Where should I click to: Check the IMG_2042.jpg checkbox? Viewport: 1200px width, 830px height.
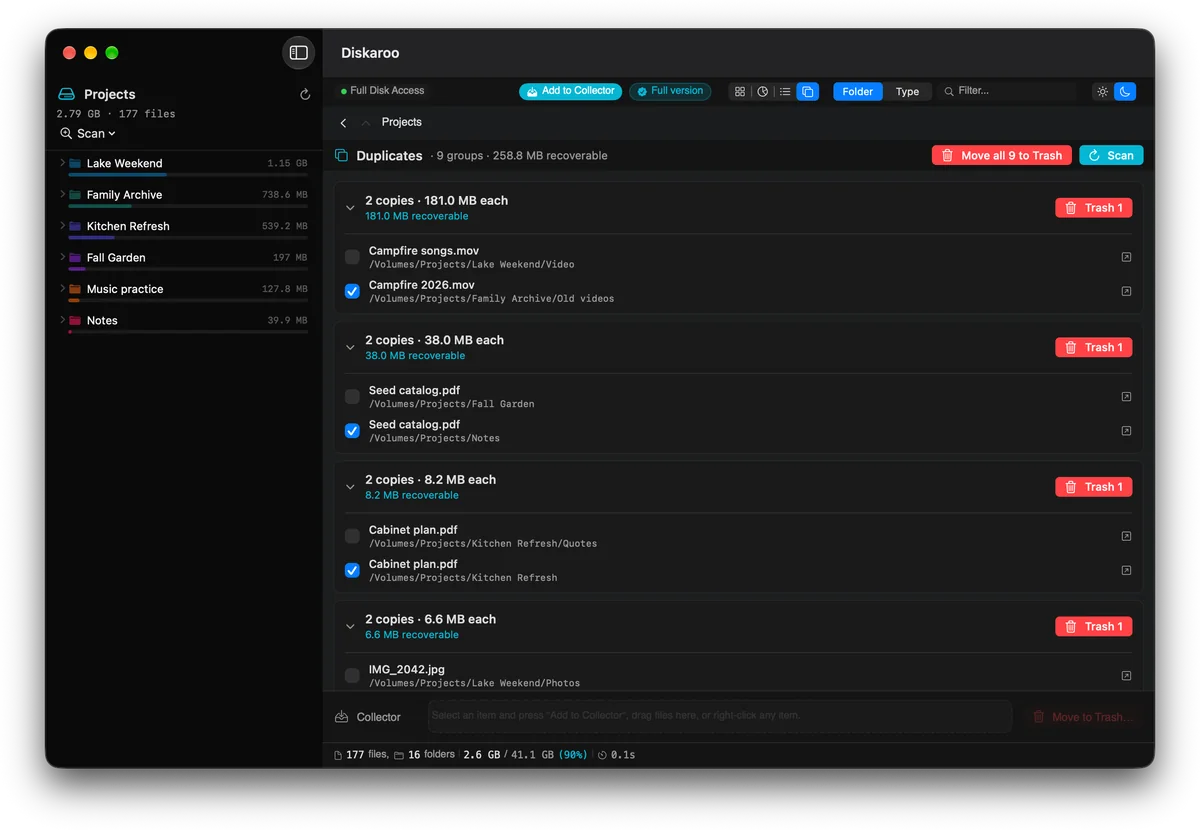[352, 676]
